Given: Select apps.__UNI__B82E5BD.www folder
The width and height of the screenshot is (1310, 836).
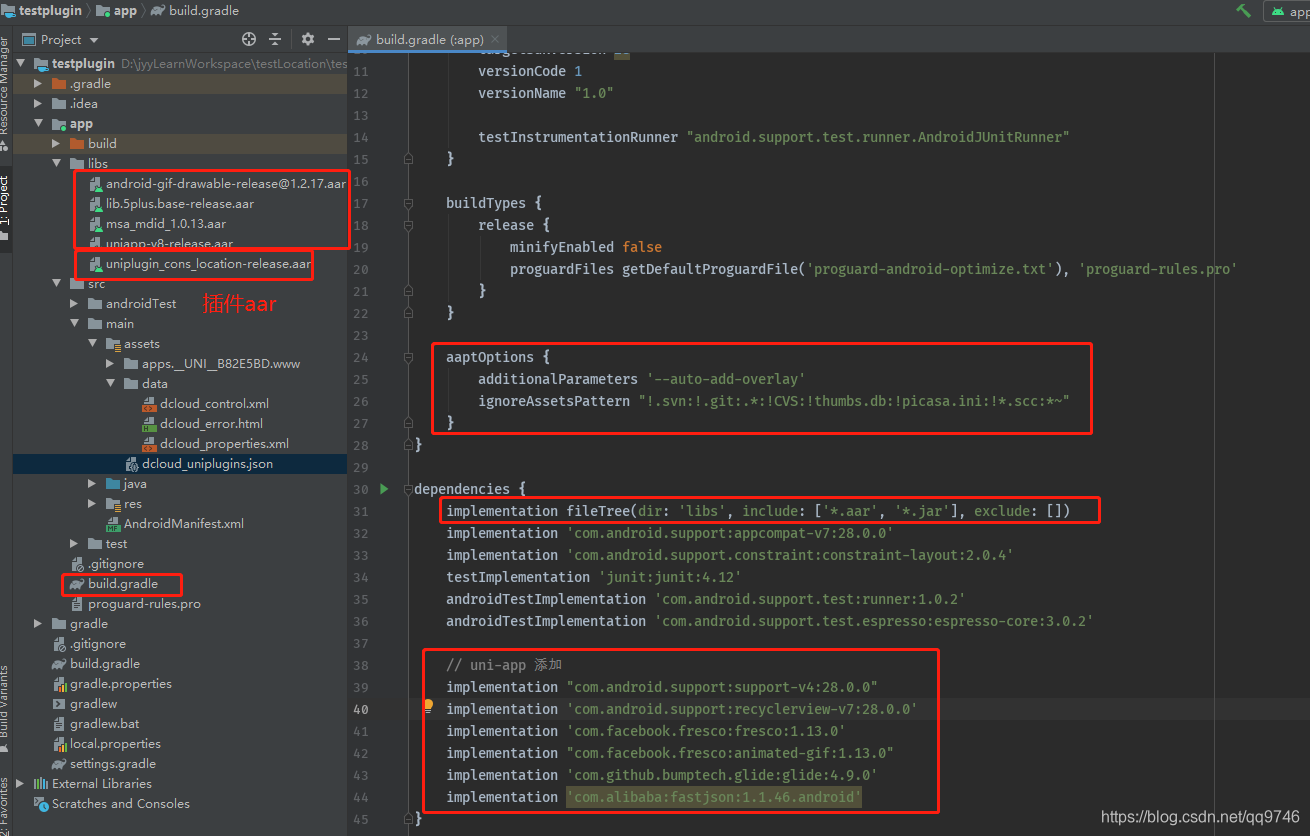Looking at the screenshot, I should pyautogui.click(x=211, y=364).
